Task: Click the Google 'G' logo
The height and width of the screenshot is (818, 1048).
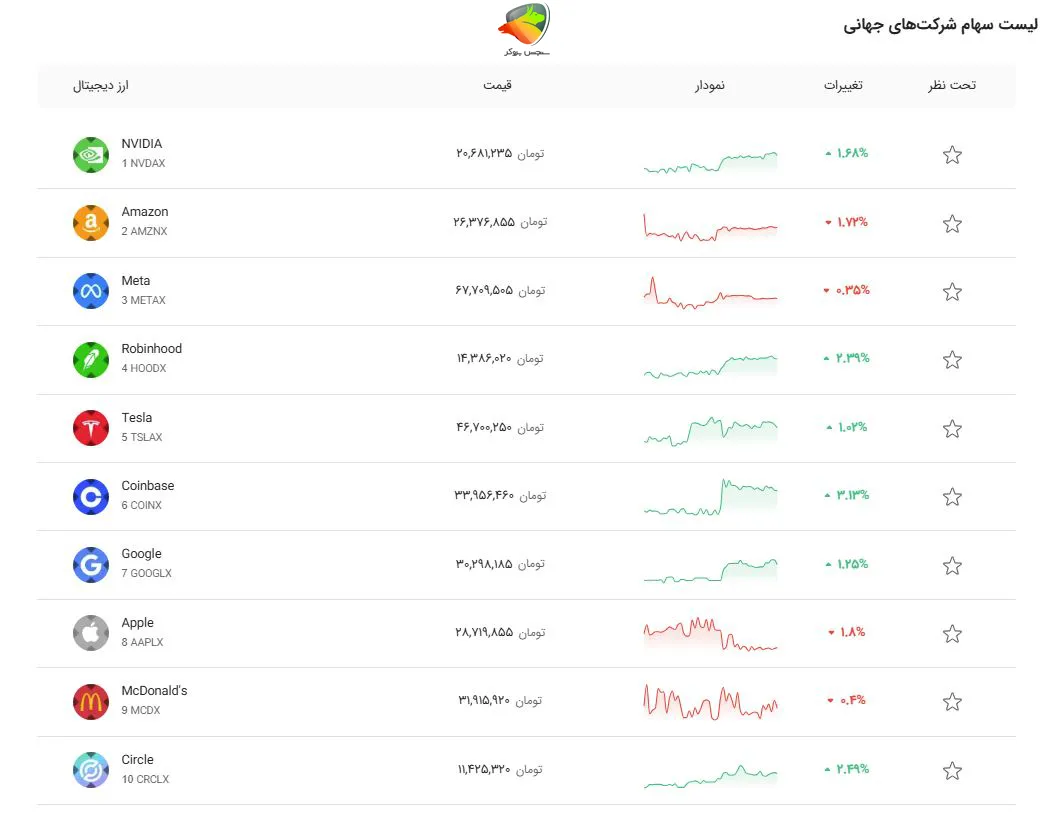Action: pos(91,564)
